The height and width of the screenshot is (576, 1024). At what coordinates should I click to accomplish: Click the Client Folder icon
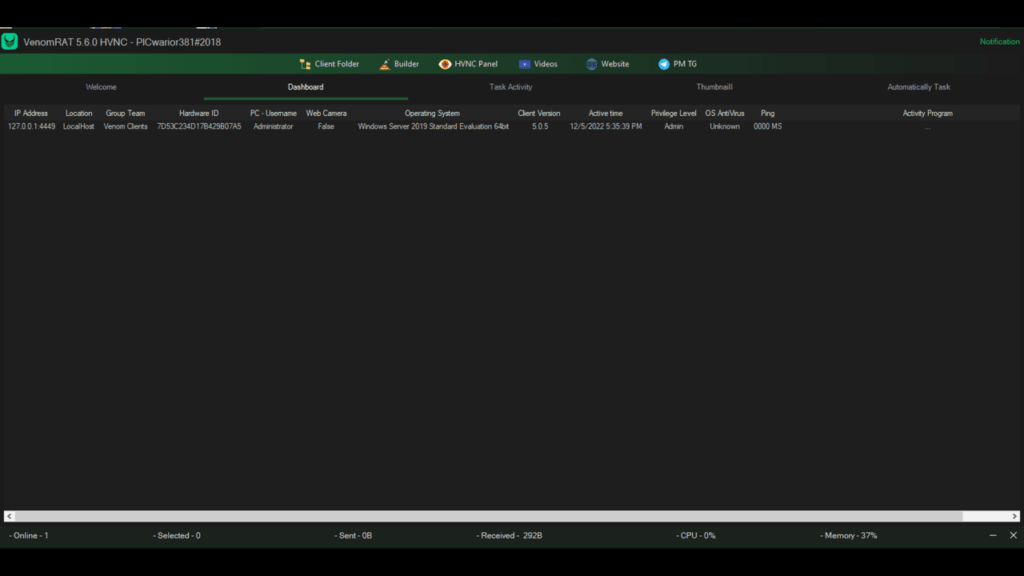(x=305, y=64)
